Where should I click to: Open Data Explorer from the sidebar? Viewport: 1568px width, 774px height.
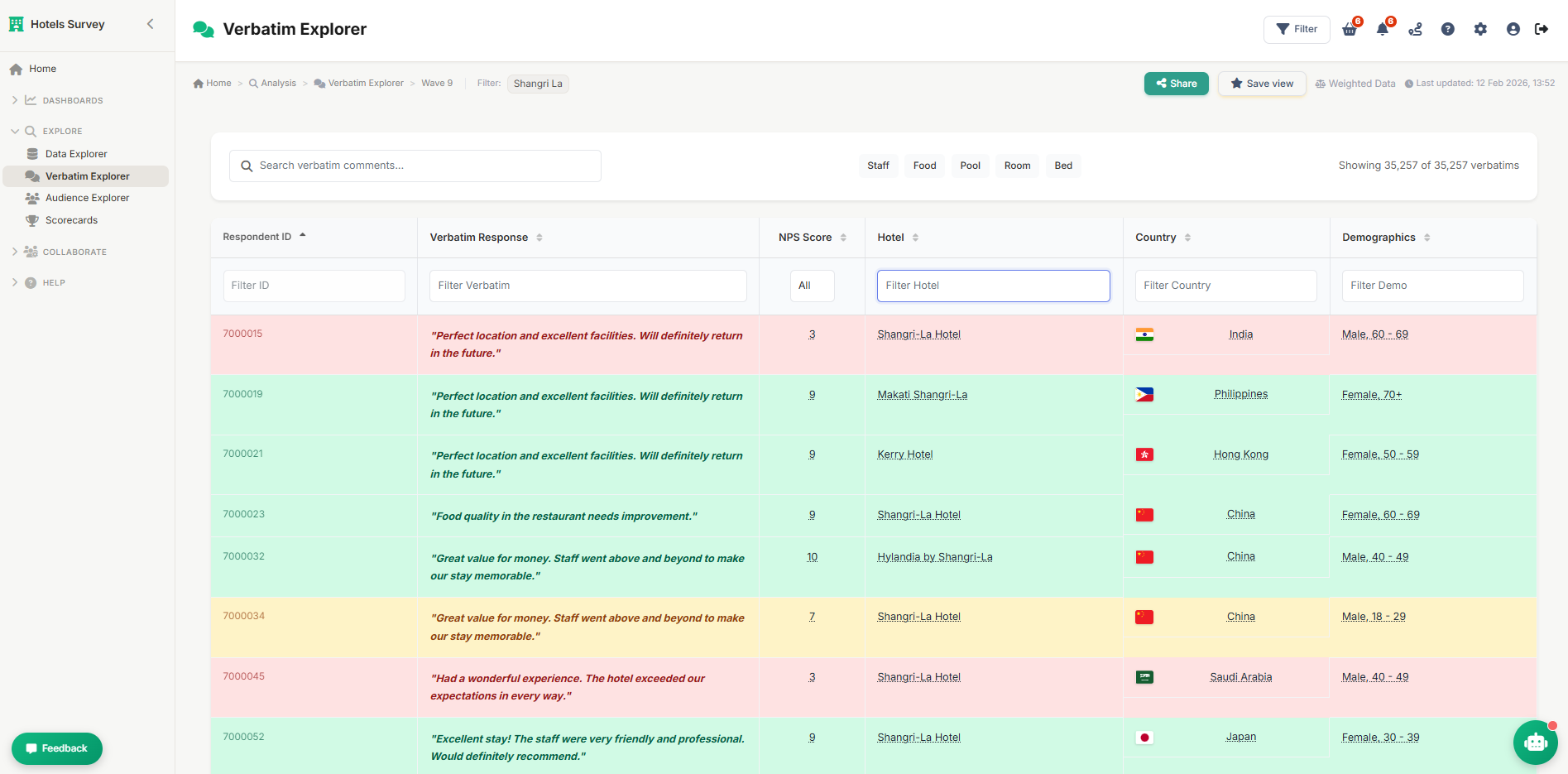point(76,153)
